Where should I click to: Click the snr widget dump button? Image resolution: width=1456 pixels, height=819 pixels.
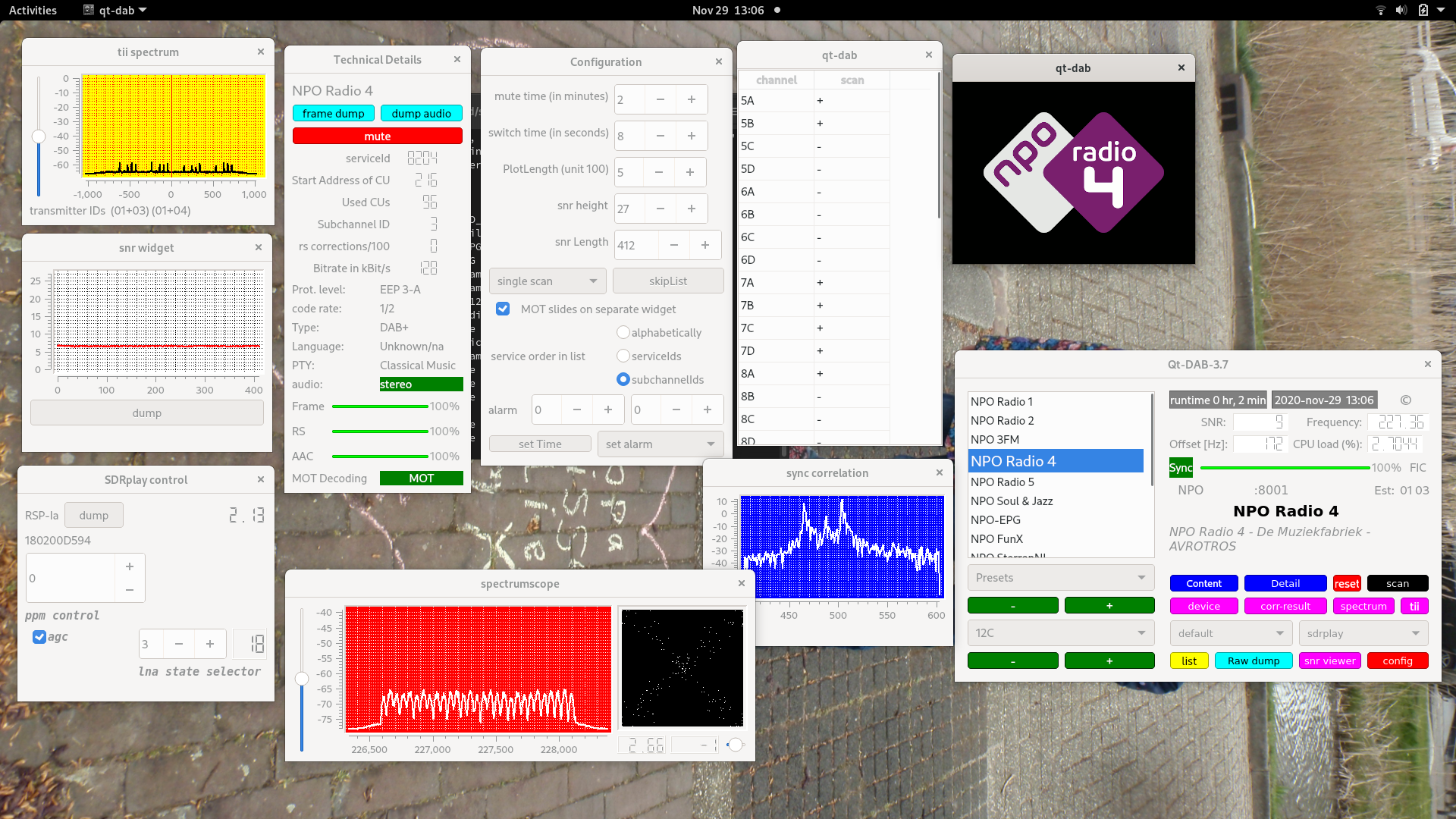tap(146, 413)
